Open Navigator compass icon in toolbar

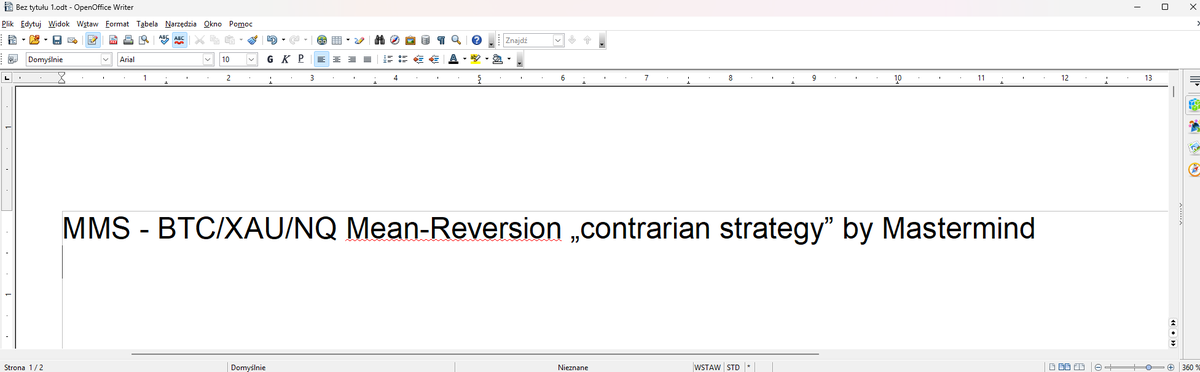point(395,40)
